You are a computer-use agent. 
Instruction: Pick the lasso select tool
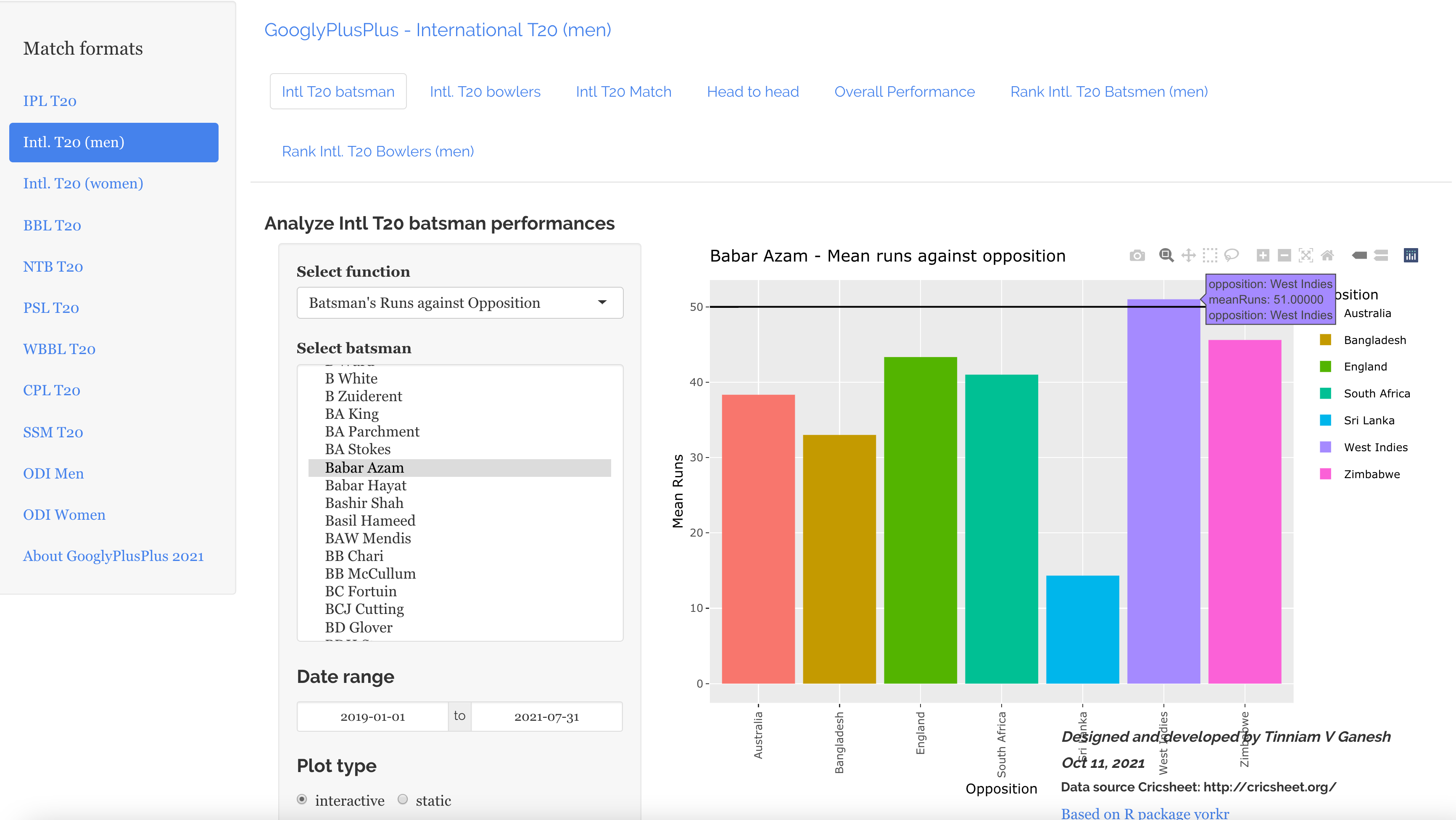(x=1232, y=256)
